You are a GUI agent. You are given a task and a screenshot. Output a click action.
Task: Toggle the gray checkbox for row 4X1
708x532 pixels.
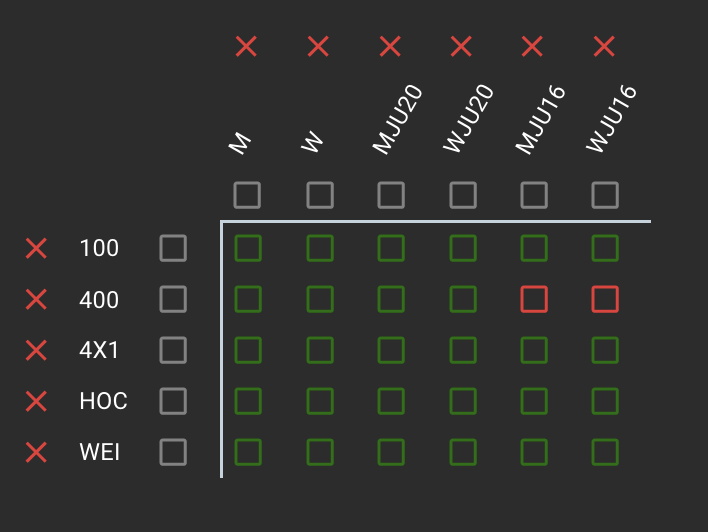[x=173, y=350]
